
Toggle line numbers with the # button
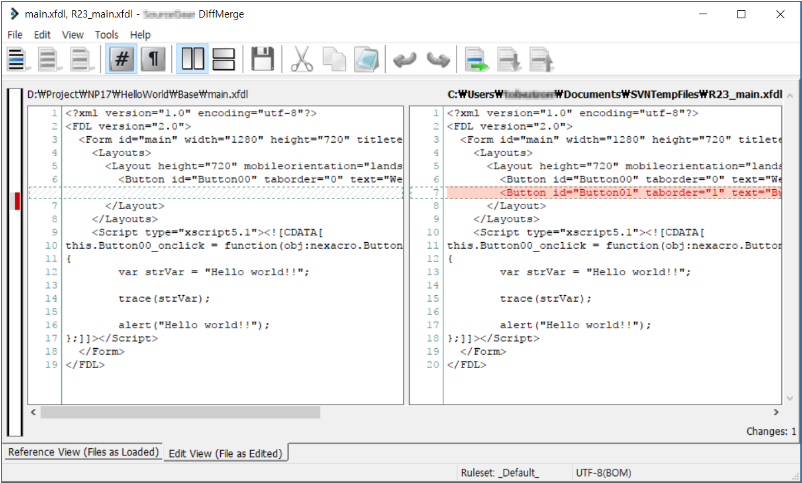pyautogui.click(x=121, y=60)
